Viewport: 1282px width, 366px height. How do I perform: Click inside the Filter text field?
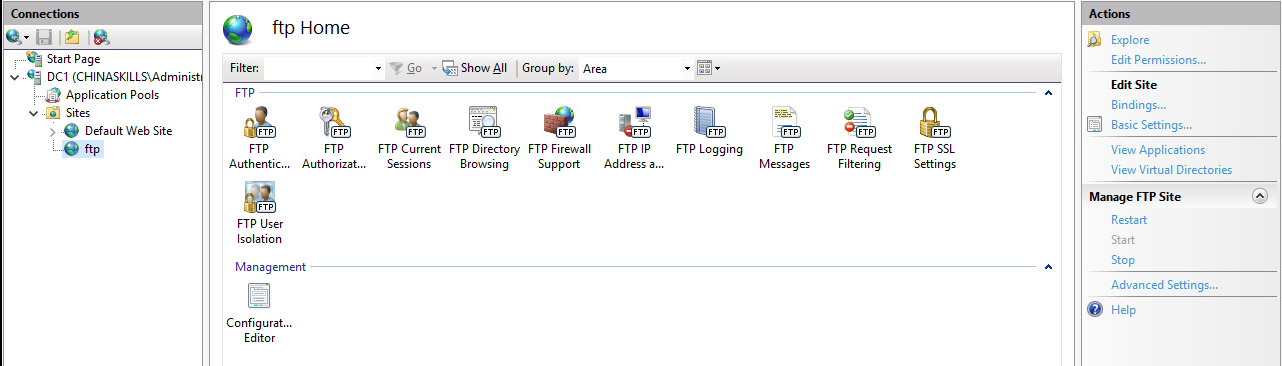point(318,69)
